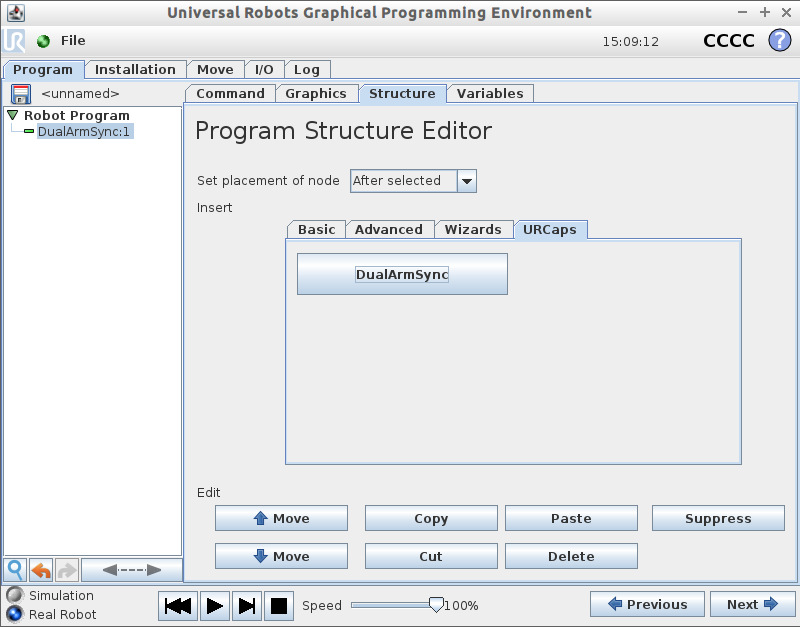This screenshot has width=800, height=627.
Task: Click the save program floppy disk icon
Action: click(x=20, y=94)
